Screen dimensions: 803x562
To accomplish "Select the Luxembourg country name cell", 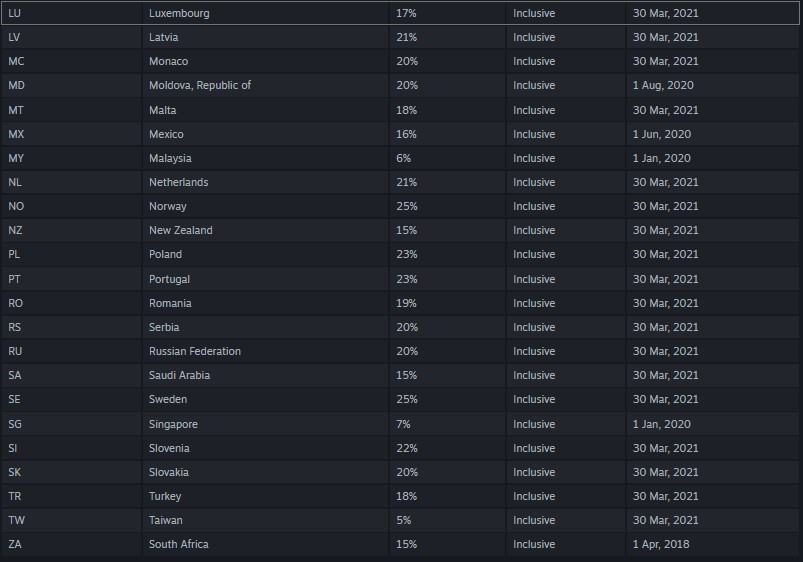I will tap(265, 13).
